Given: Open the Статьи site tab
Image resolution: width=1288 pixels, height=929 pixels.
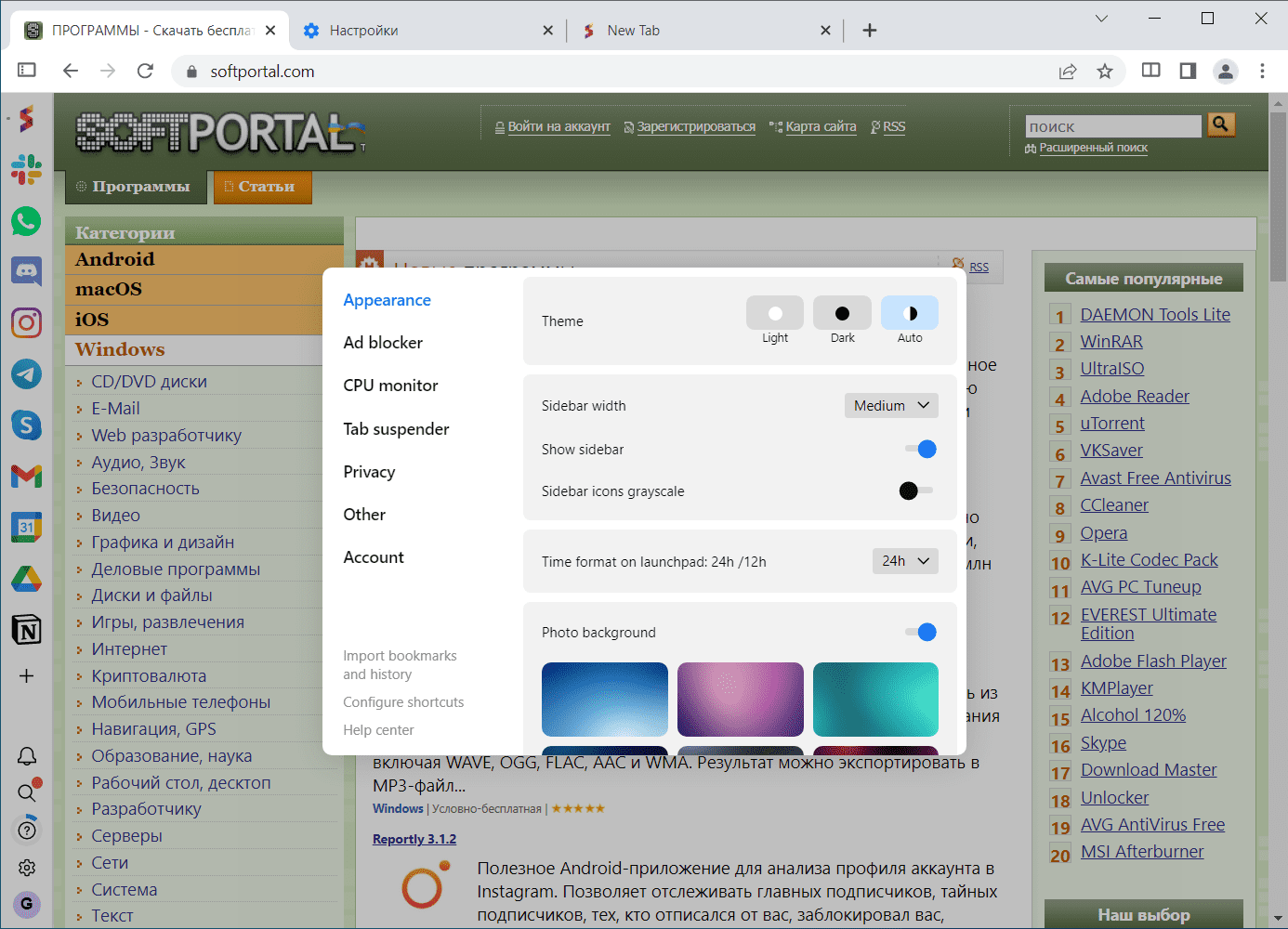Looking at the screenshot, I should tap(262, 187).
